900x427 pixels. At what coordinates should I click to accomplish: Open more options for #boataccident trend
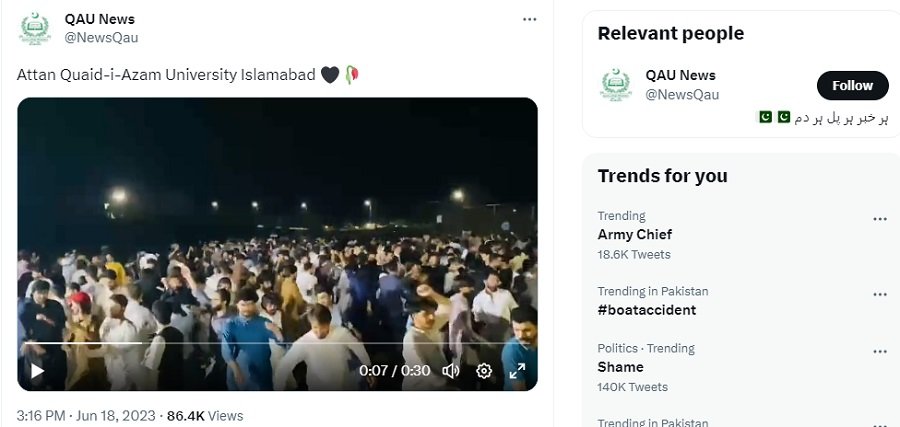(880, 295)
